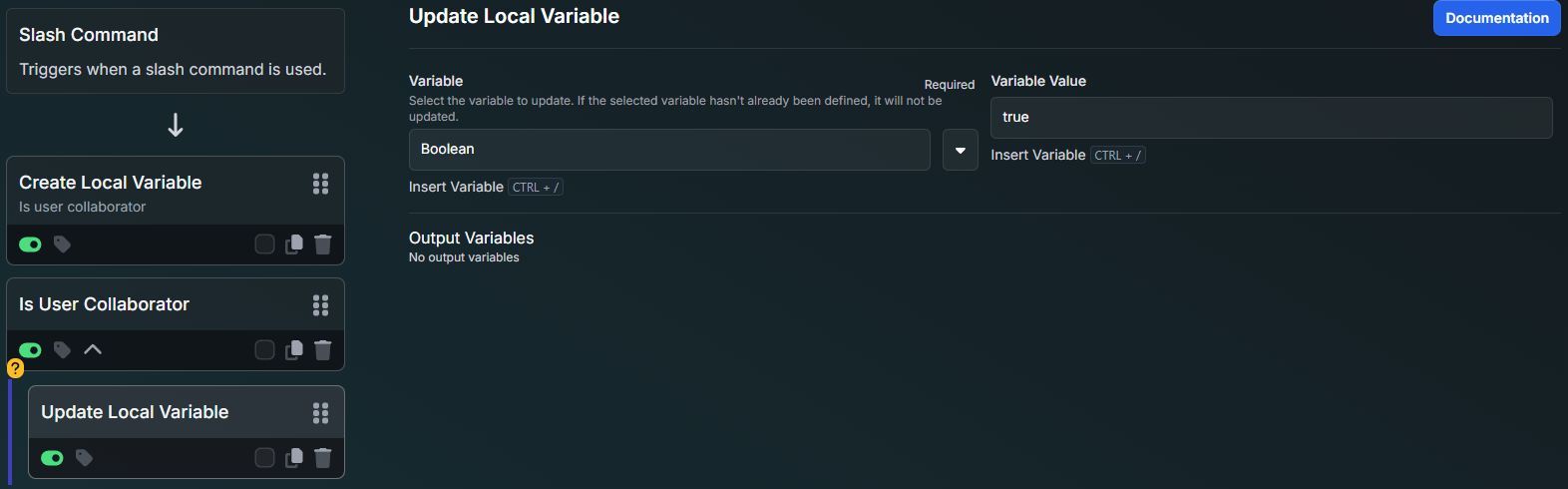This screenshot has width=1568, height=489.
Task: Tick the checkbox on Update Local Variable
Action: point(264,458)
